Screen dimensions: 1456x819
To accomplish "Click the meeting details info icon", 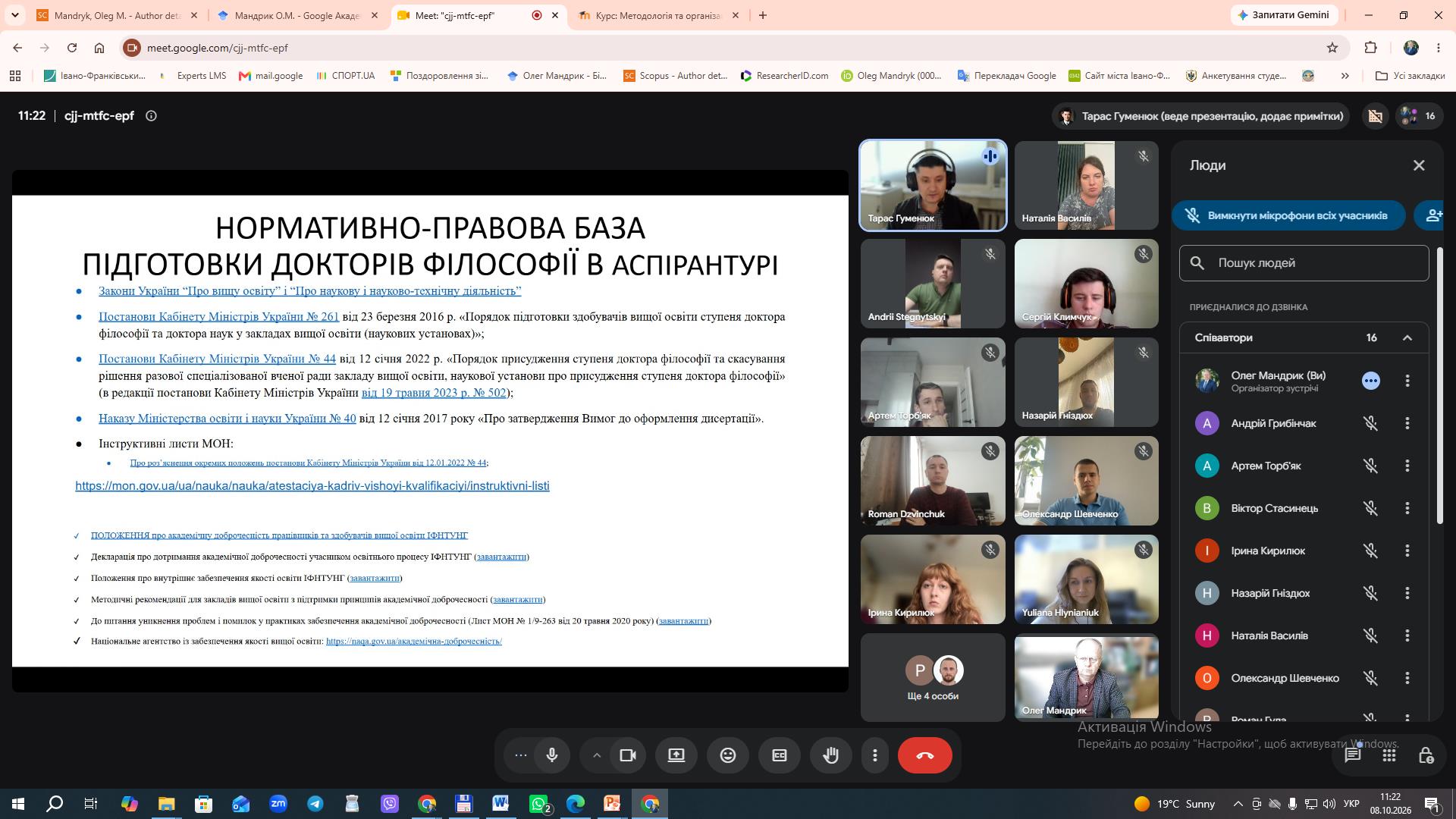I will pyautogui.click(x=151, y=116).
